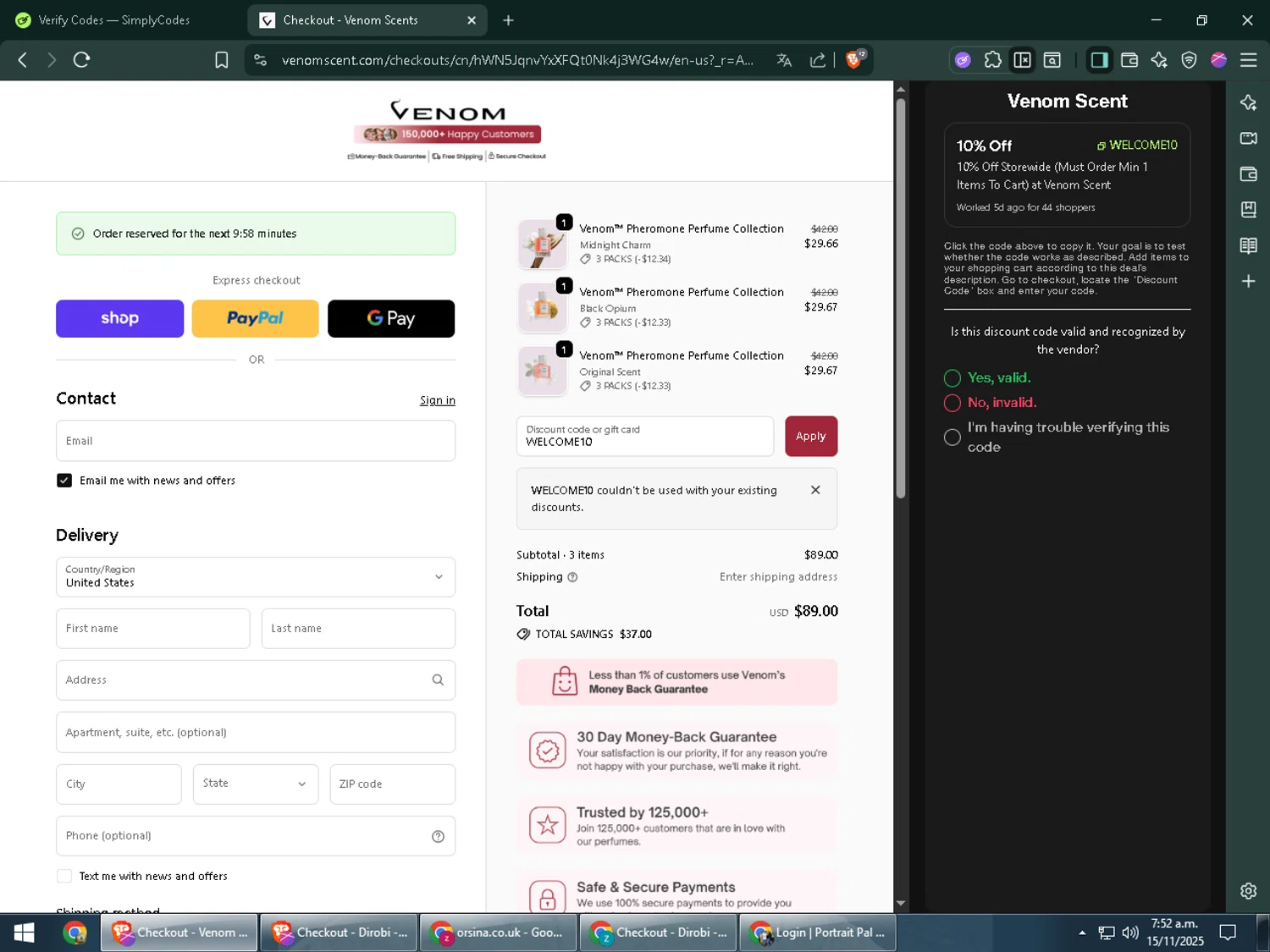Click the phone field help icon
The width and height of the screenshot is (1270, 952).
tap(438, 836)
